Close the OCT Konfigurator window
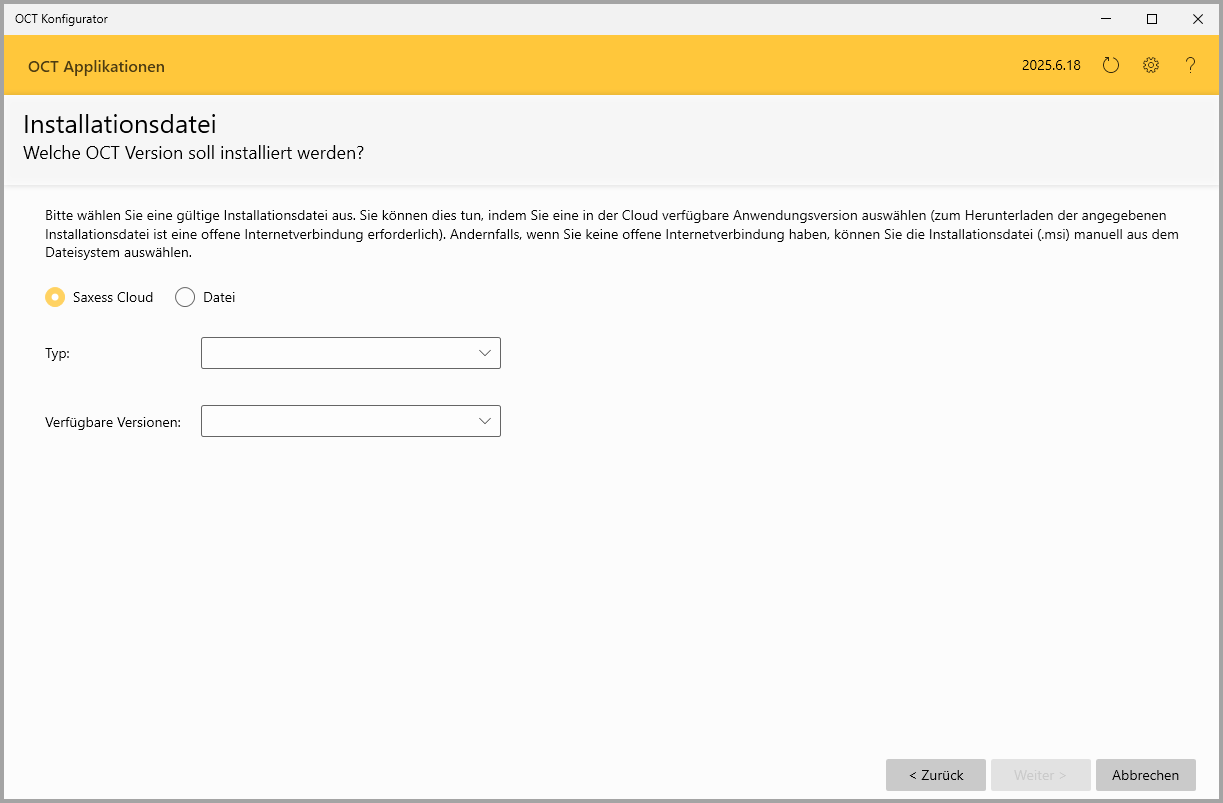Viewport: 1223px width, 803px height. point(1197,19)
